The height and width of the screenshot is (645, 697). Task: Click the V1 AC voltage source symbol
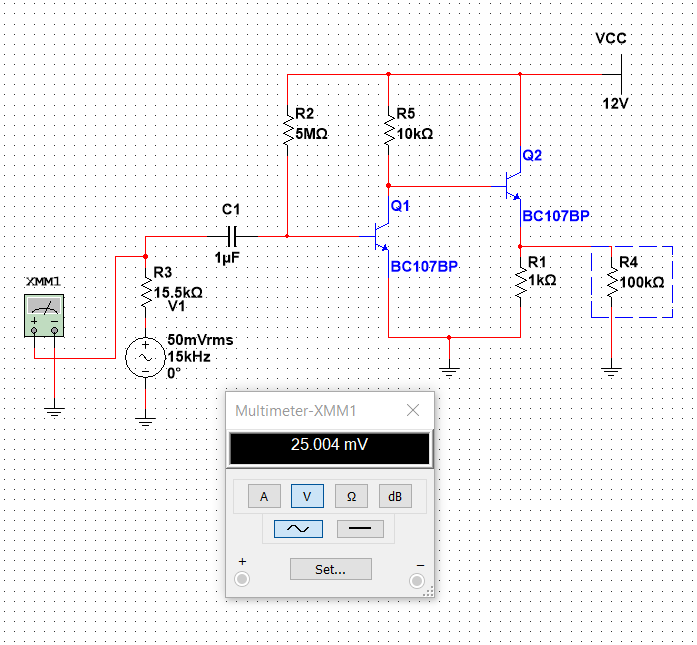point(145,357)
